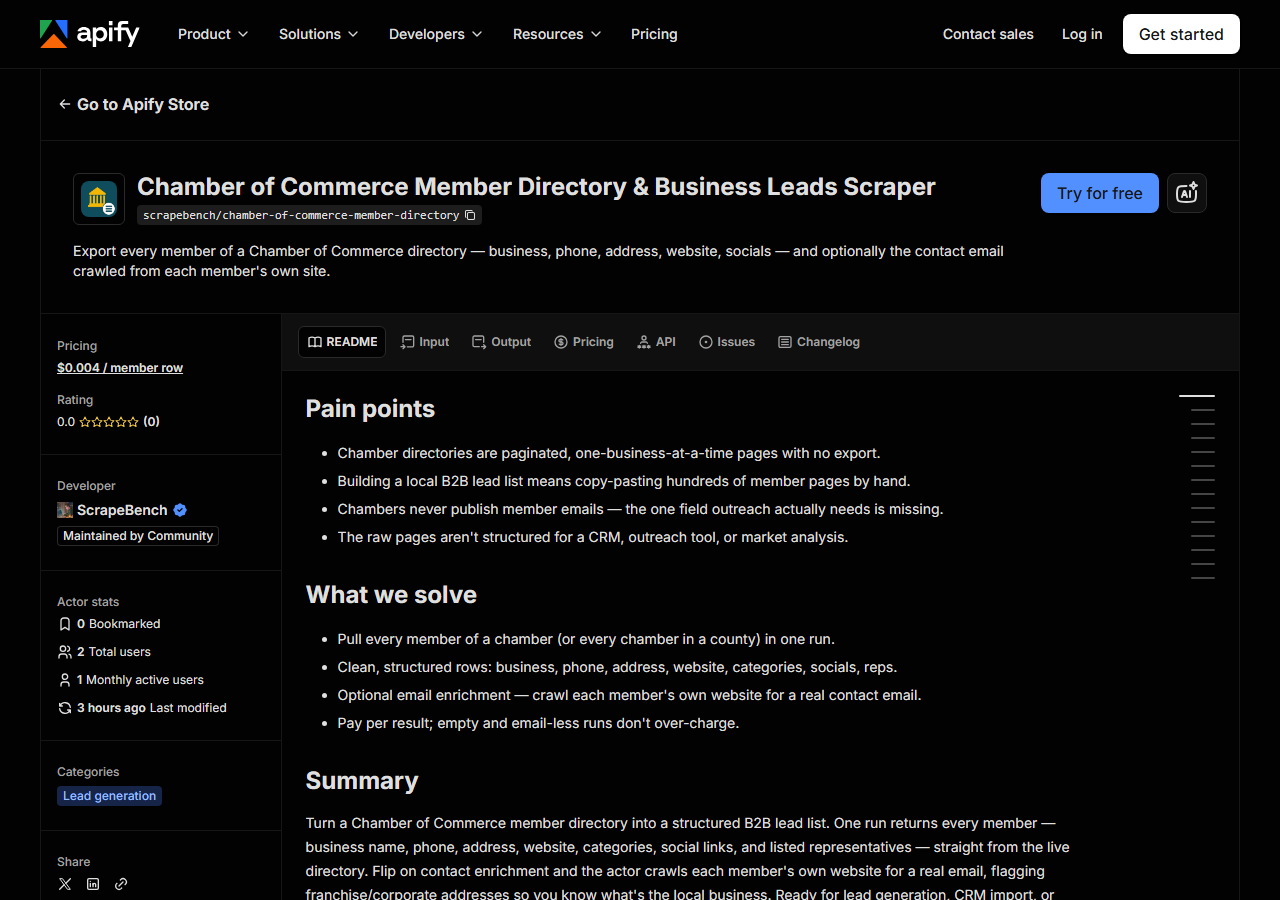Click the What we solve heading
This screenshot has height=900, width=1280.
pos(391,595)
